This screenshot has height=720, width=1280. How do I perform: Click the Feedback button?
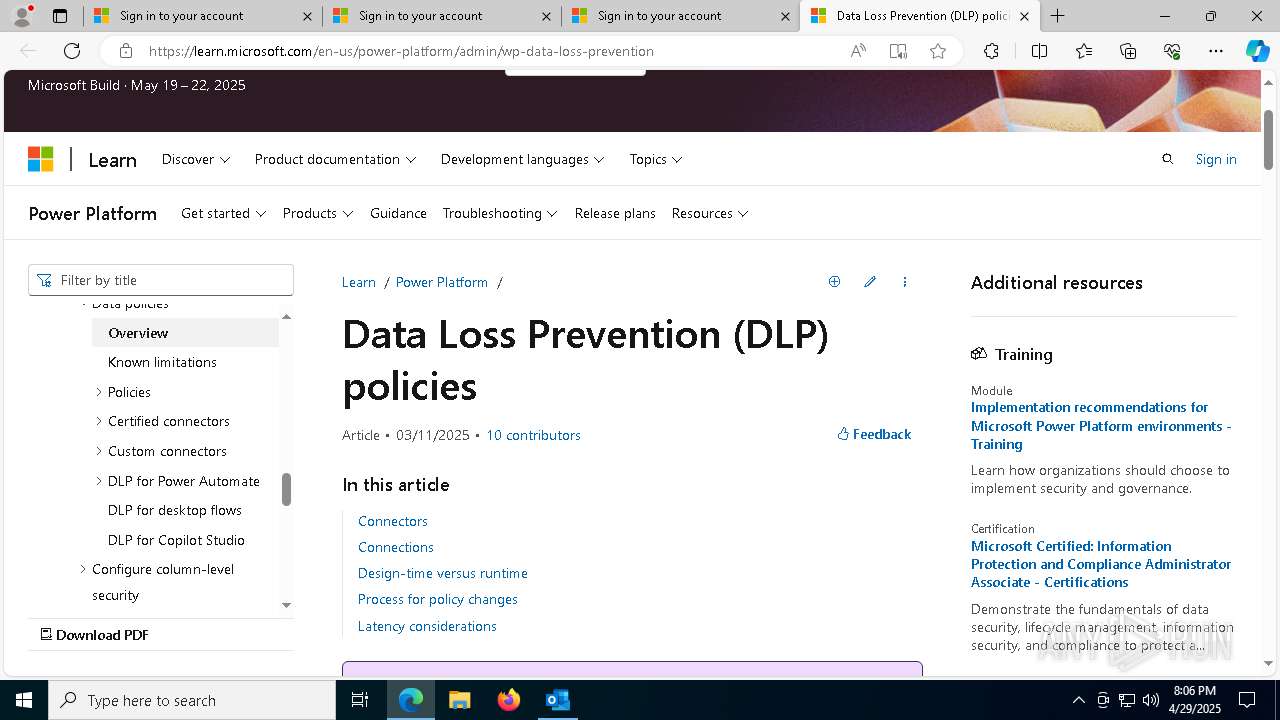click(x=874, y=434)
